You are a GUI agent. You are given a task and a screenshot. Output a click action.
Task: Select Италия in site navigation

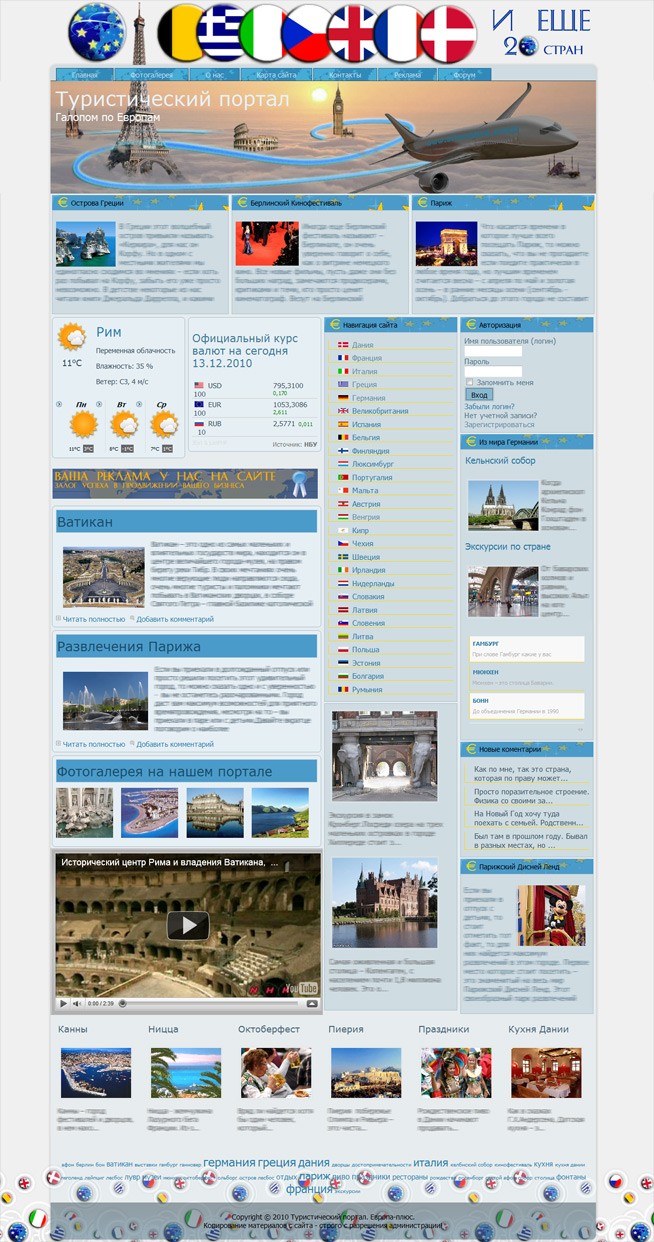click(x=364, y=371)
